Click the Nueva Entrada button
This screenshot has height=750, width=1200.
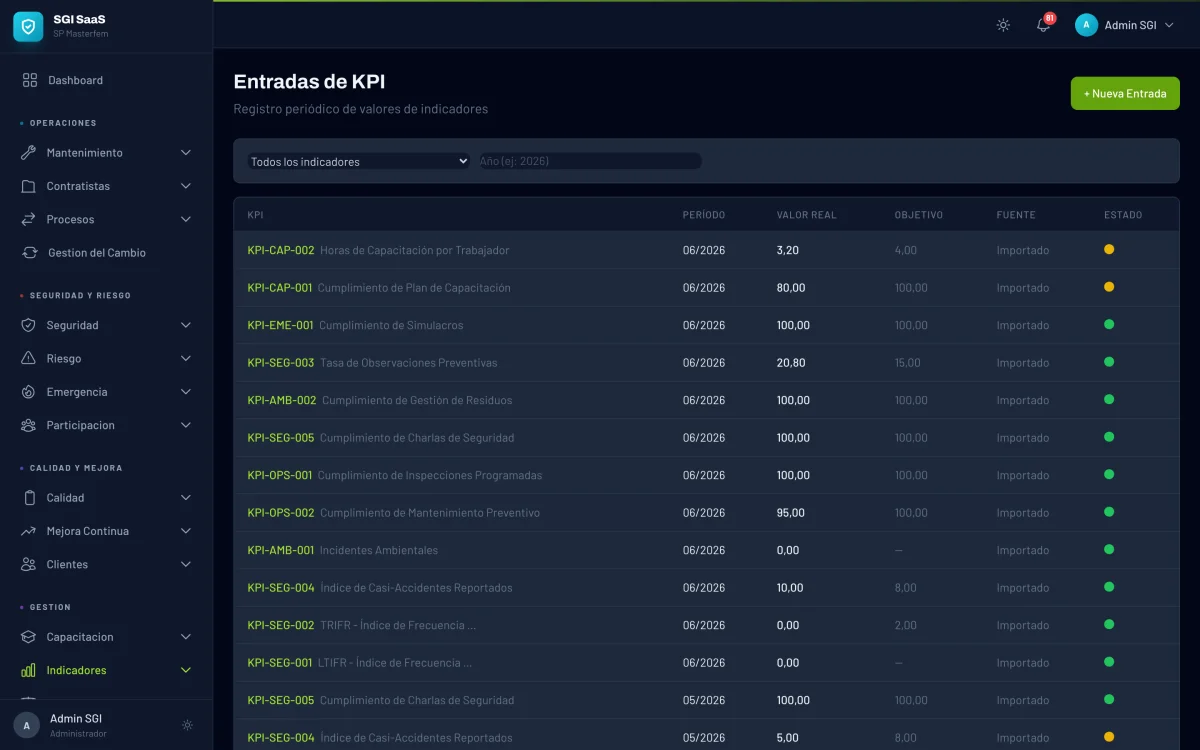(1124, 92)
